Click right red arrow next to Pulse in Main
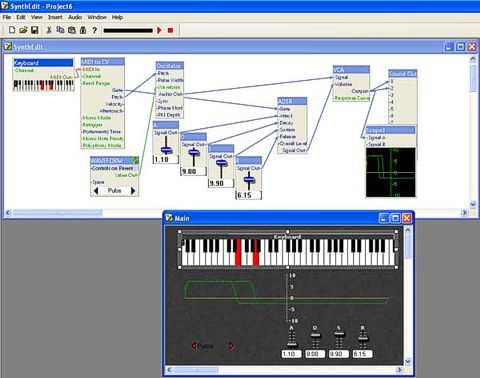480x378 pixels. tap(231, 346)
